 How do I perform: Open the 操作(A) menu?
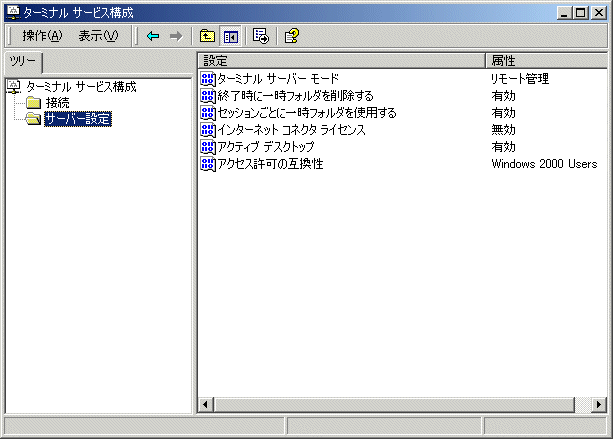tap(42, 36)
